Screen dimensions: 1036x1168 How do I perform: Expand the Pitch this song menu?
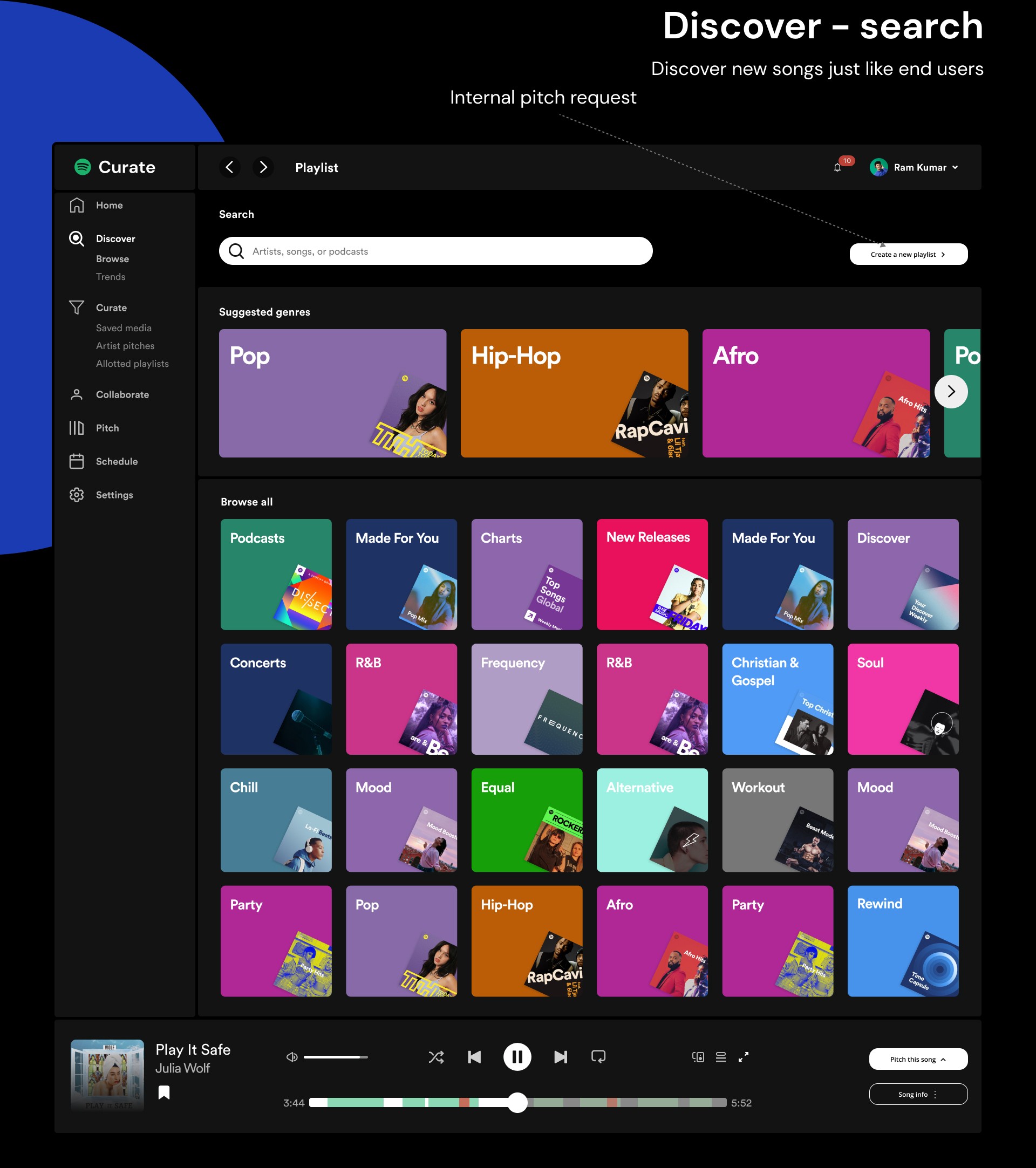(918, 1060)
